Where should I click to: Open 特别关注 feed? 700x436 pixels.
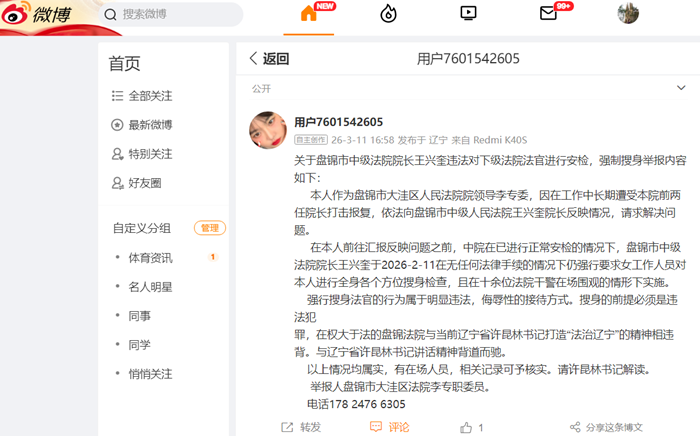click(150, 154)
